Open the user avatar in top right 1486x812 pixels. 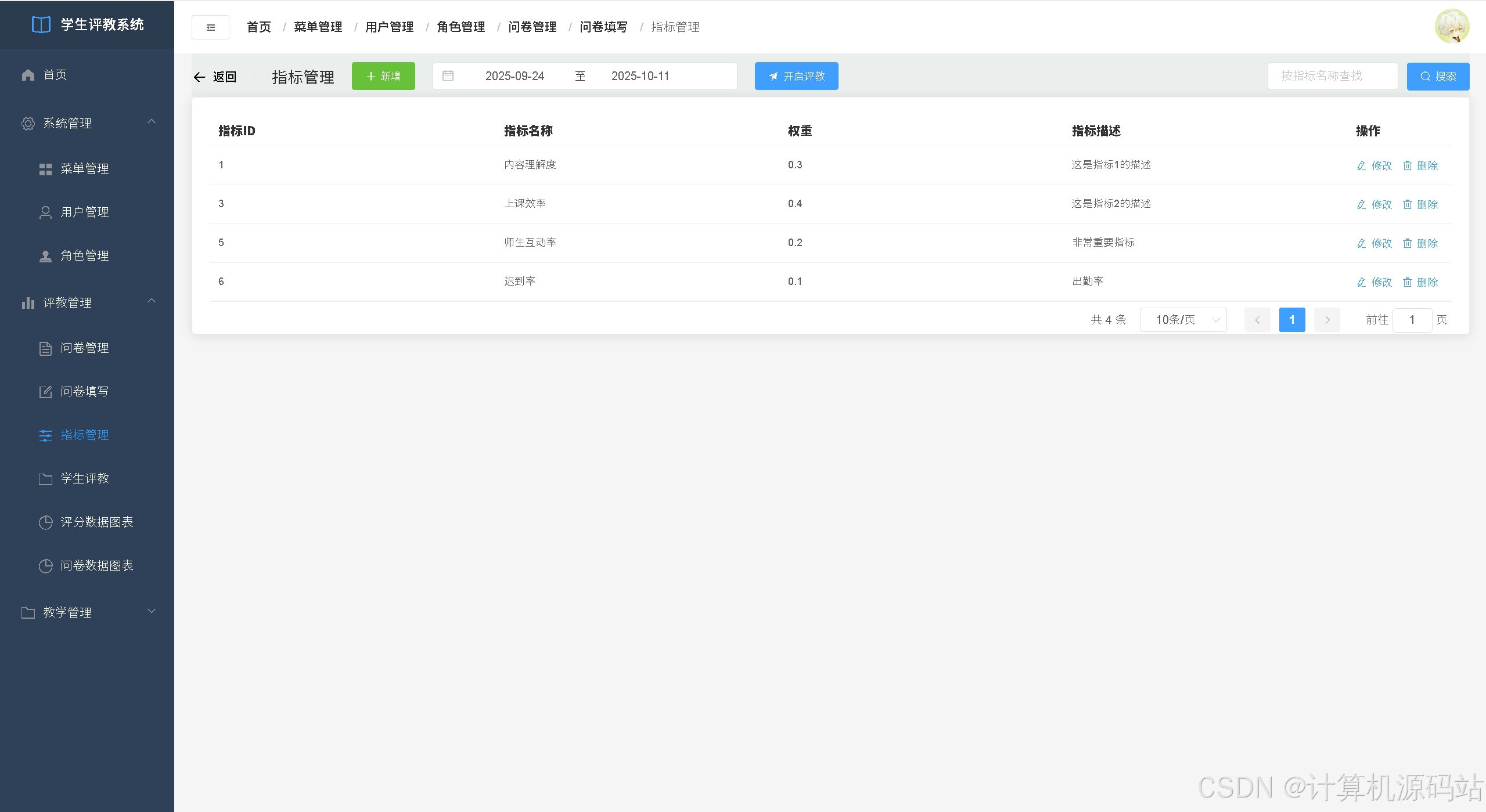[1452, 26]
